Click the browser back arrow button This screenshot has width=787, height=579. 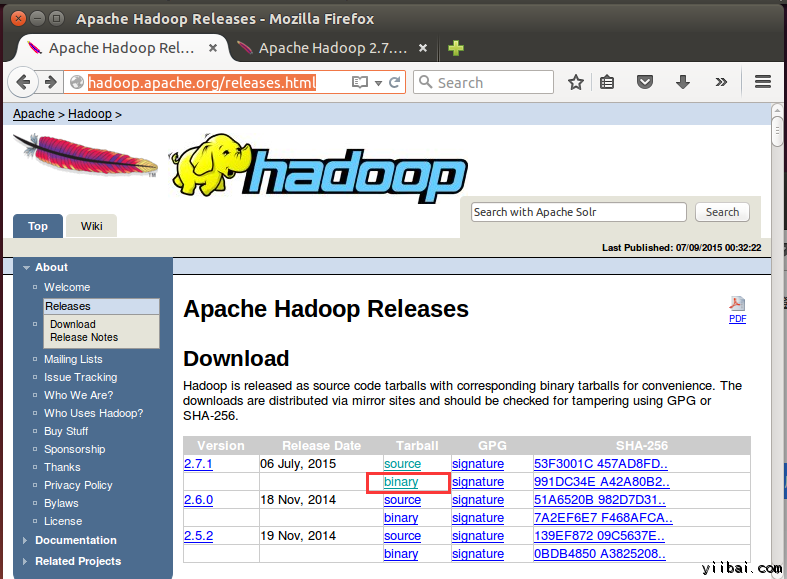[x=22, y=82]
